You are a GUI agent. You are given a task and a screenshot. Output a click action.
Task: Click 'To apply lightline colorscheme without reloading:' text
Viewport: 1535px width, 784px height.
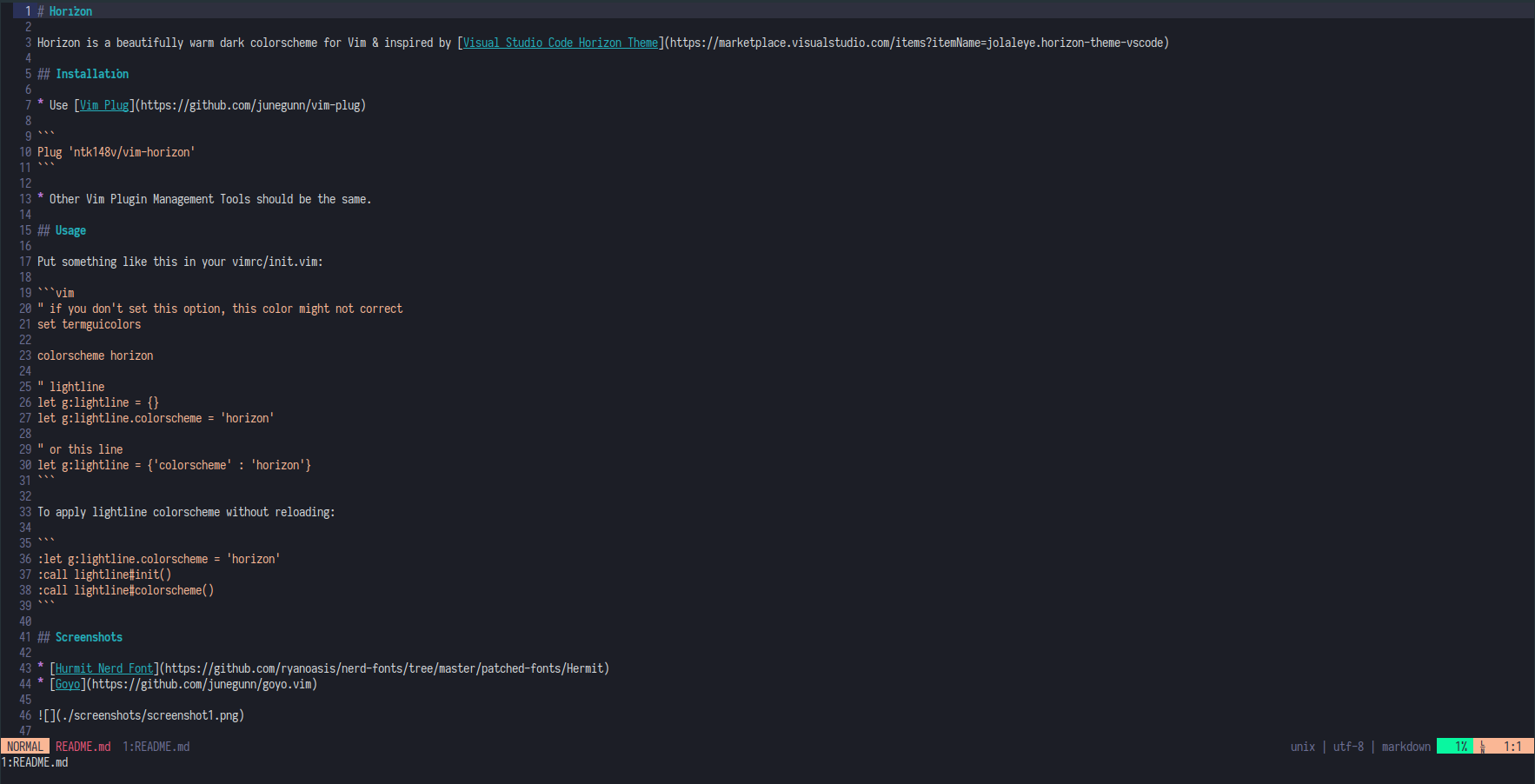186,512
